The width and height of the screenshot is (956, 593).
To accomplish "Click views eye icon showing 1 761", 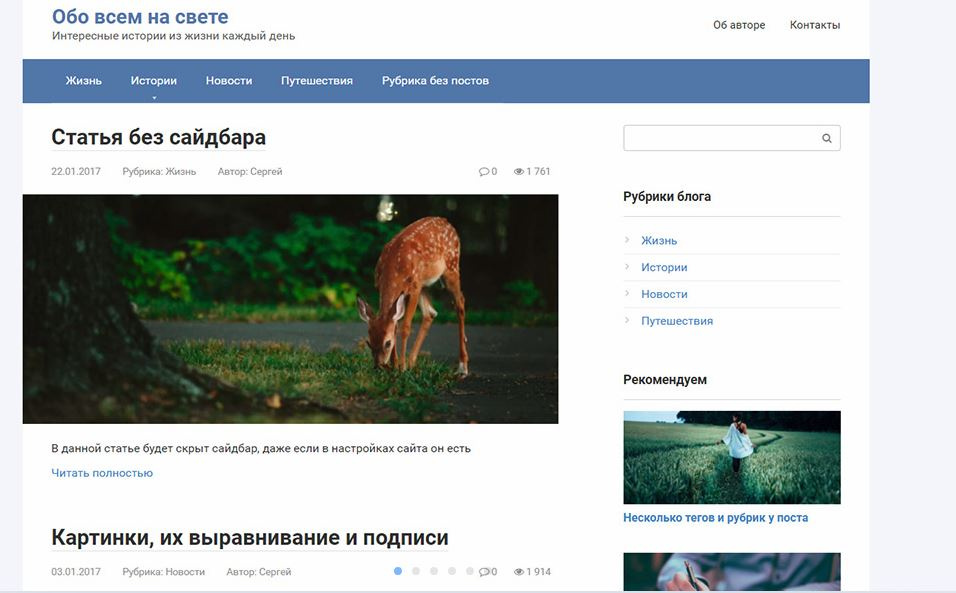I will 518,172.
